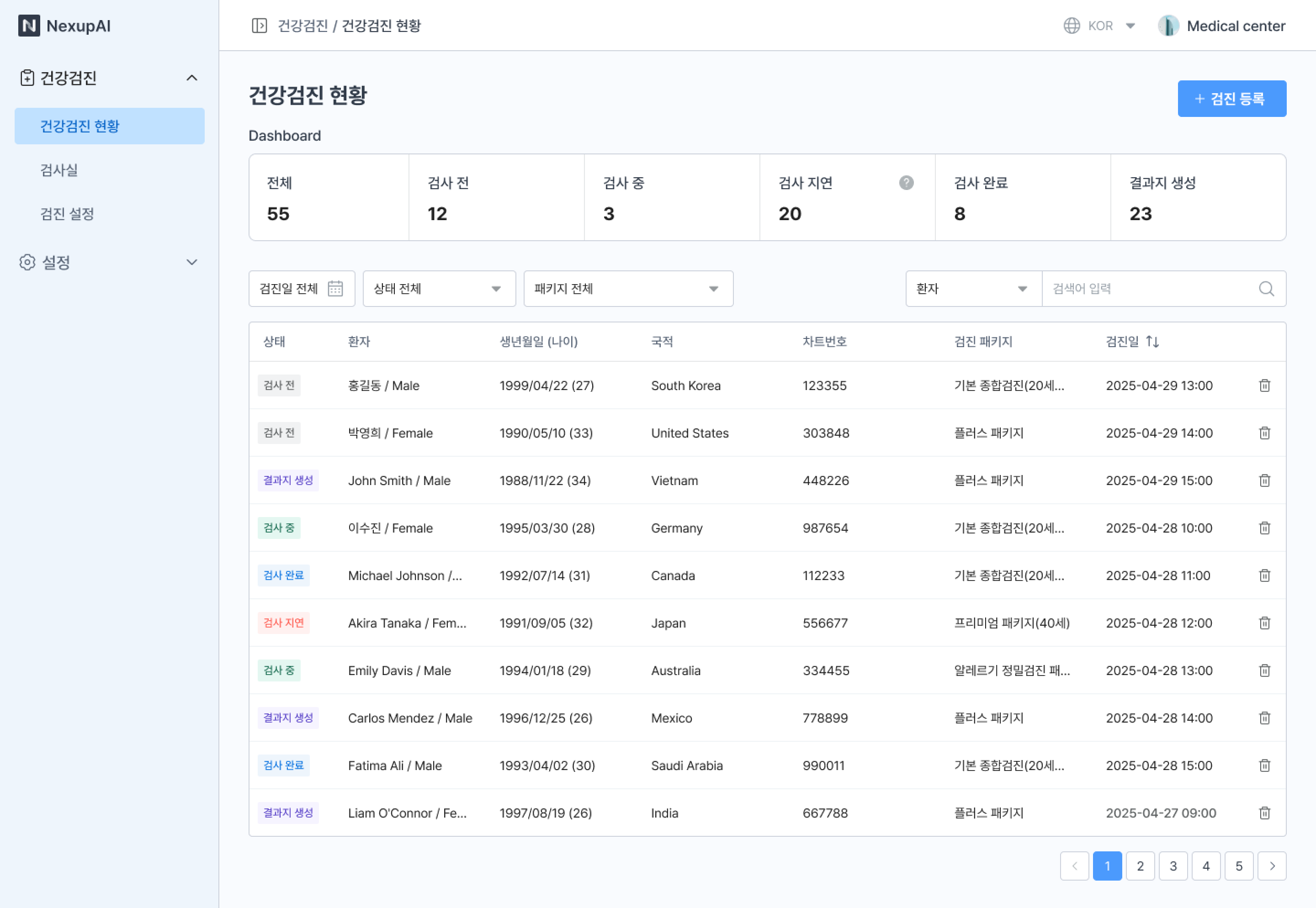Open the 검사실 menu item
Viewport: 1316px width, 908px height.
point(59,169)
